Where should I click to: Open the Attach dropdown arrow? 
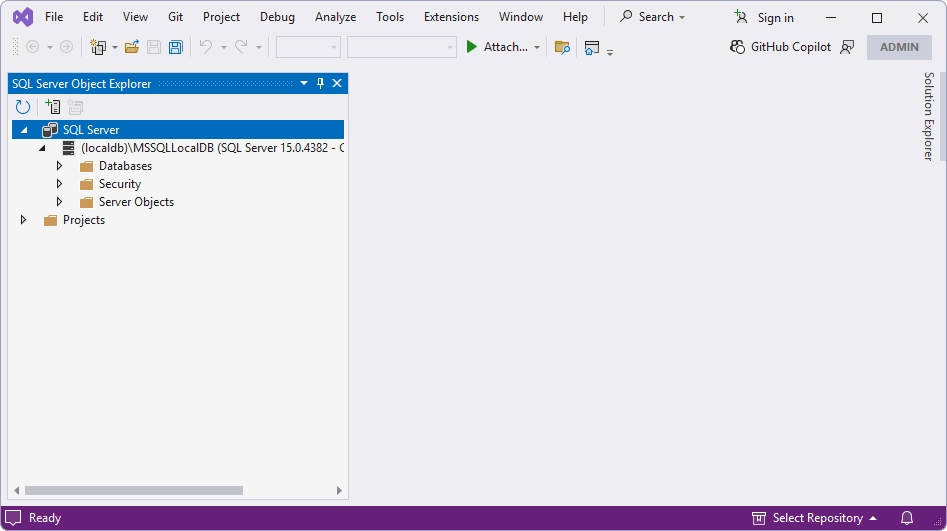pos(537,47)
